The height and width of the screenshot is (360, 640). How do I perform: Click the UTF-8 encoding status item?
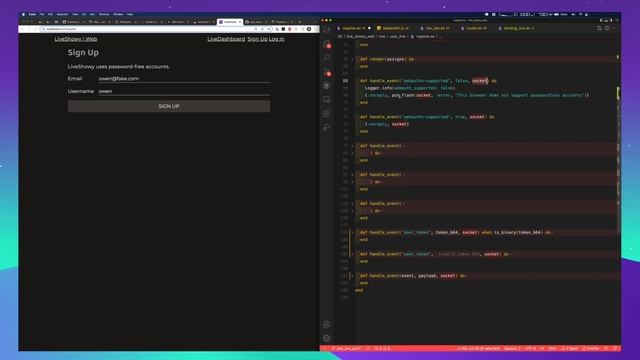(x=531, y=349)
